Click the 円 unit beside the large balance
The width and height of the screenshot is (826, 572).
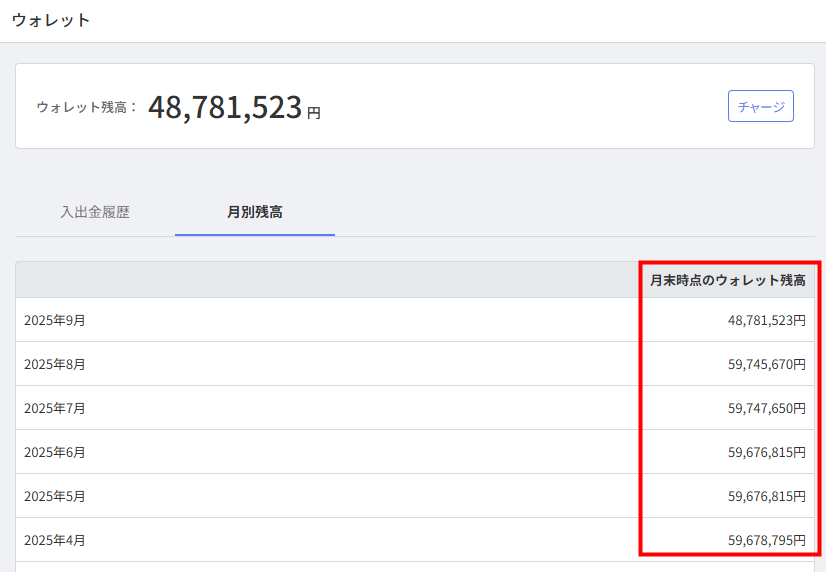314,113
